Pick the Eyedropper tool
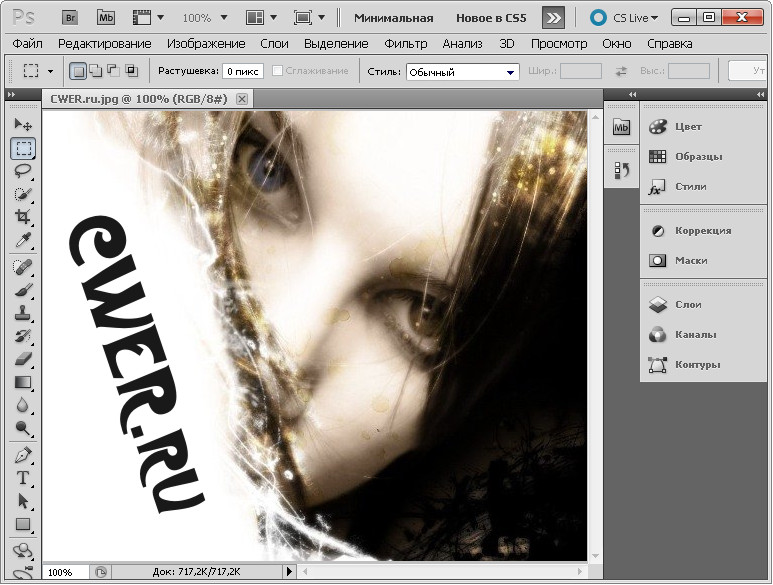Viewport: 773px width, 585px height. (x=23, y=240)
